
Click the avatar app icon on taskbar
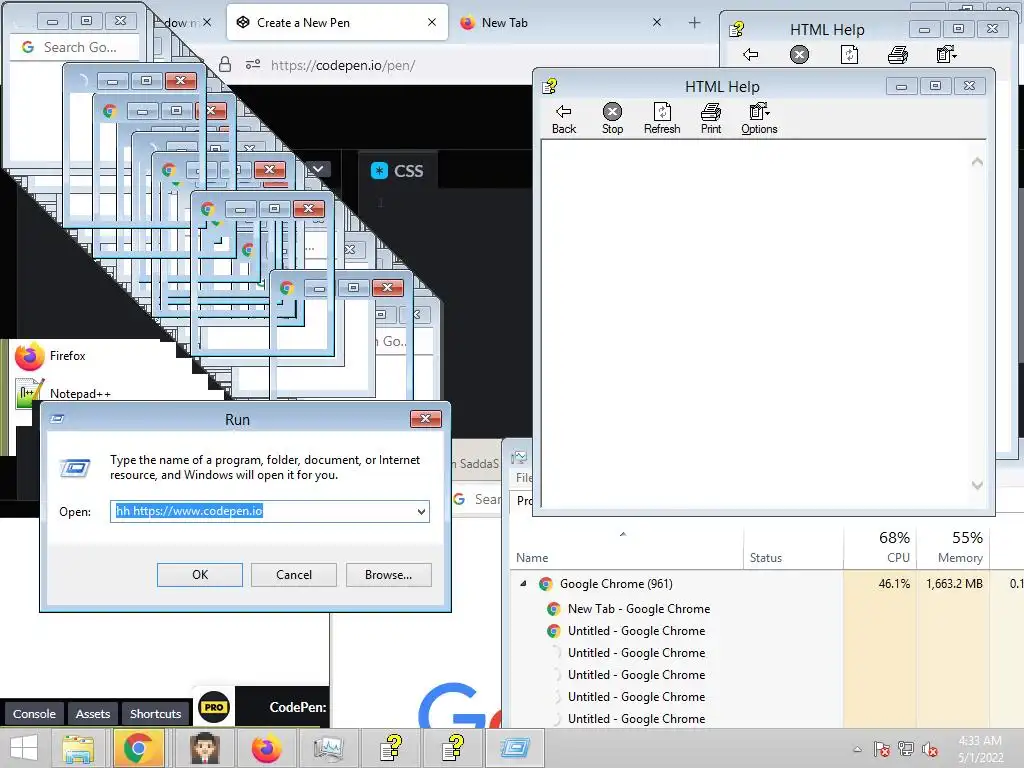[x=205, y=748]
